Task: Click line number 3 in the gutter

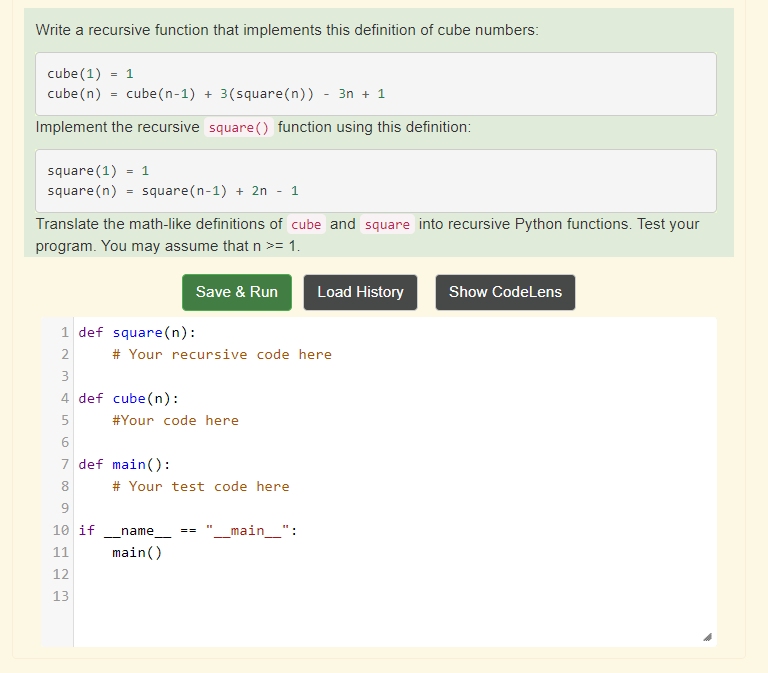Action: [x=65, y=376]
